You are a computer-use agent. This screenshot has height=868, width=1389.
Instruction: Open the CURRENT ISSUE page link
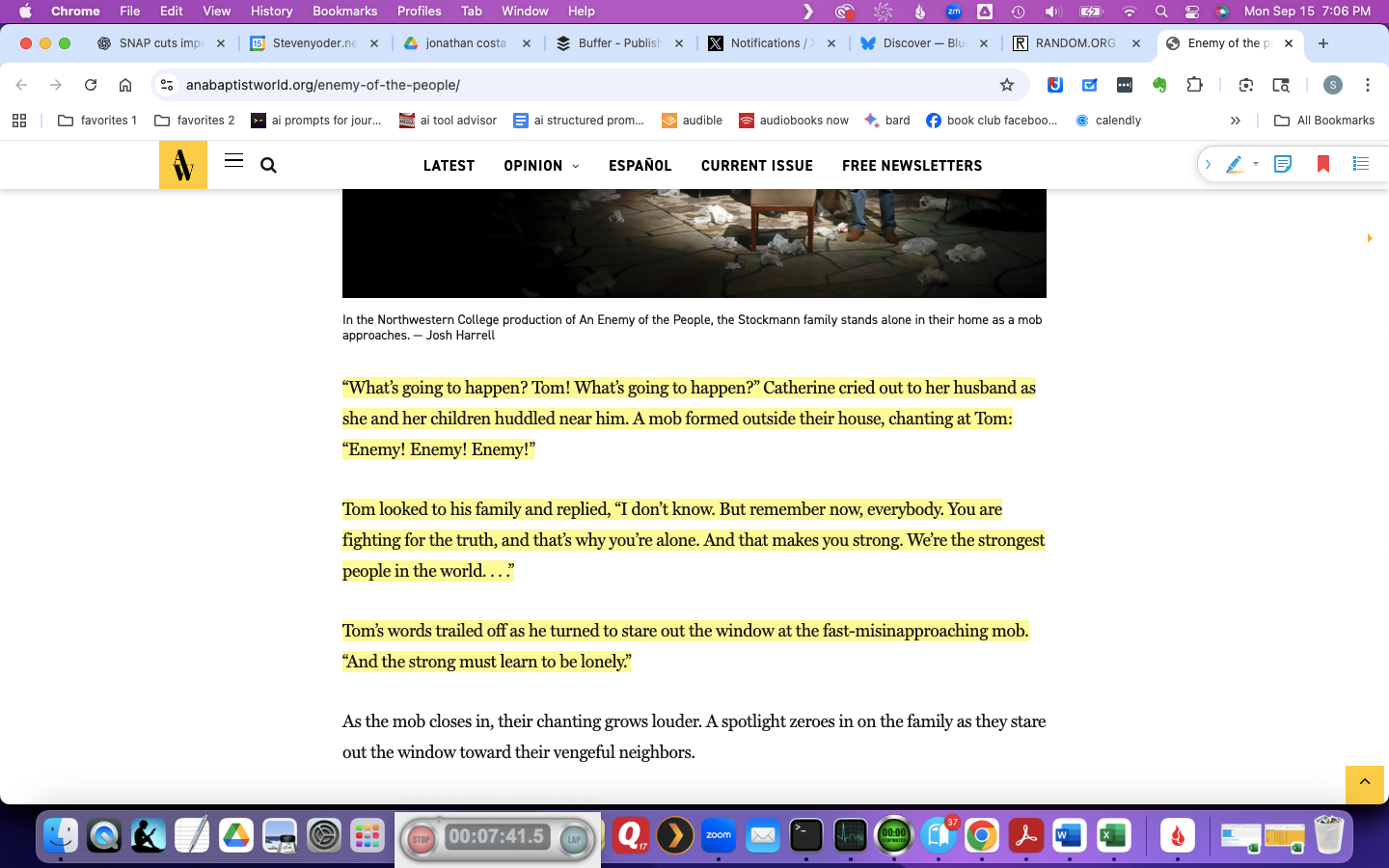point(756,166)
